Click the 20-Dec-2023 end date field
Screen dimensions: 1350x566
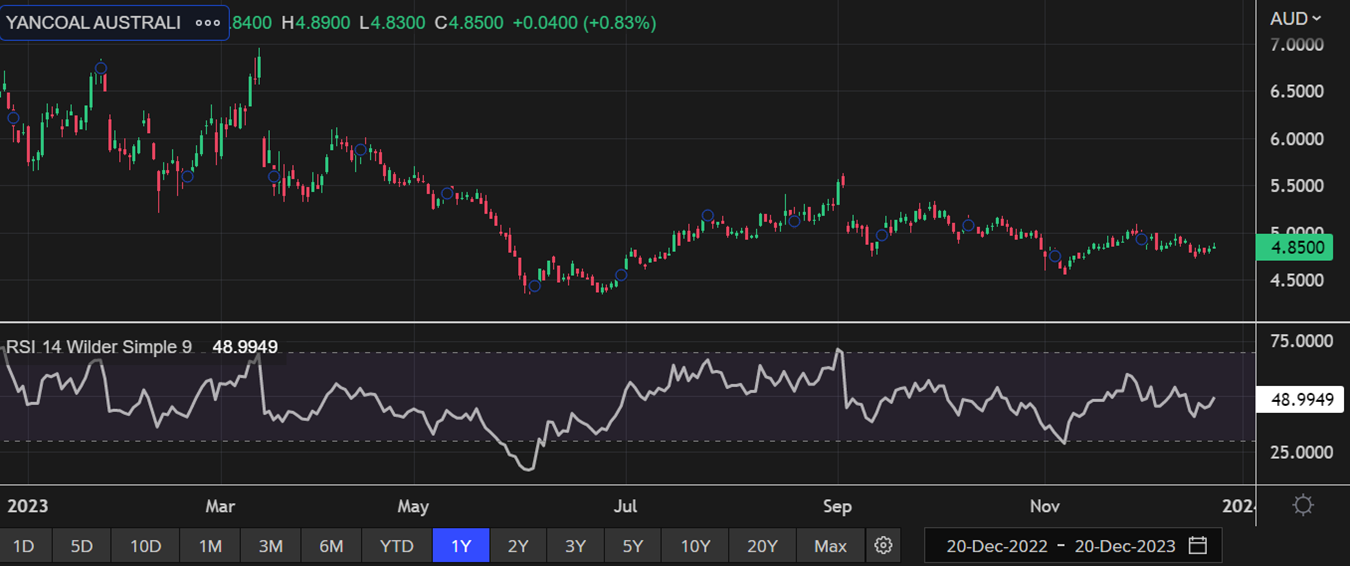pos(1125,546)
